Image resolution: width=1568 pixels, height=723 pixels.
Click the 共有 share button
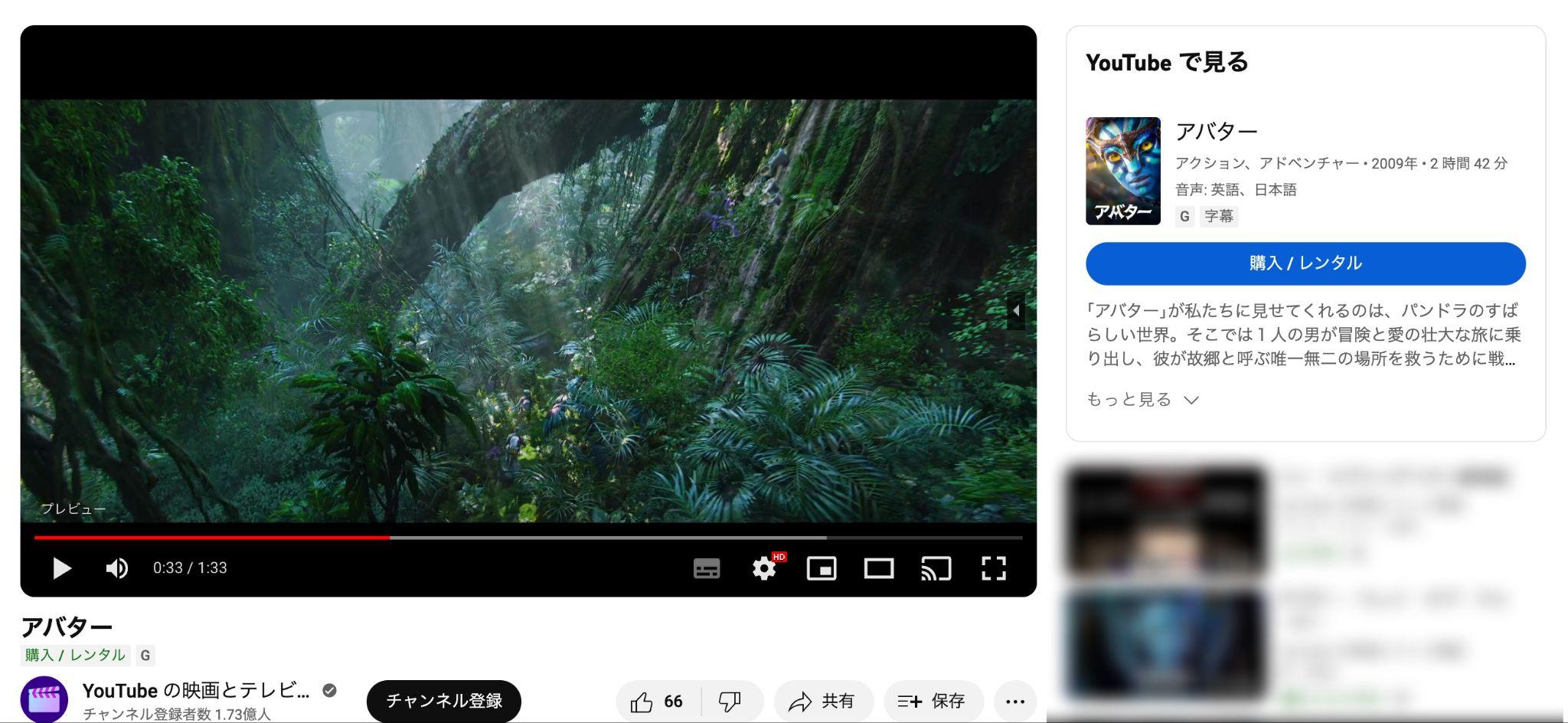(x=823, y=702)
